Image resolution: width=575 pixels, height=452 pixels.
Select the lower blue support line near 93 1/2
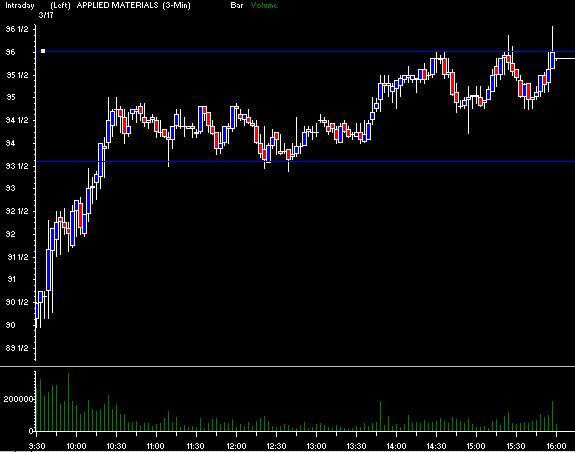point(305,161)
